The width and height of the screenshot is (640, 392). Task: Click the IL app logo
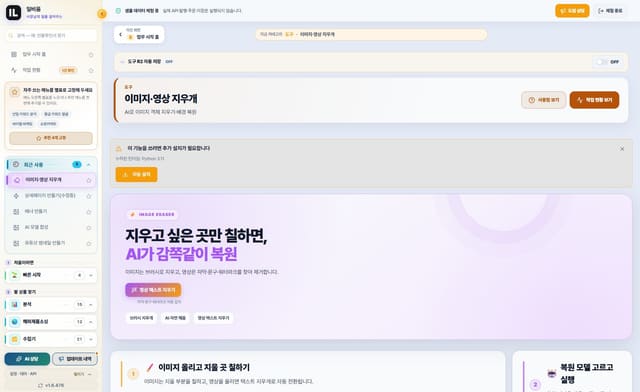pyautogui.click(x=13, y=13)
